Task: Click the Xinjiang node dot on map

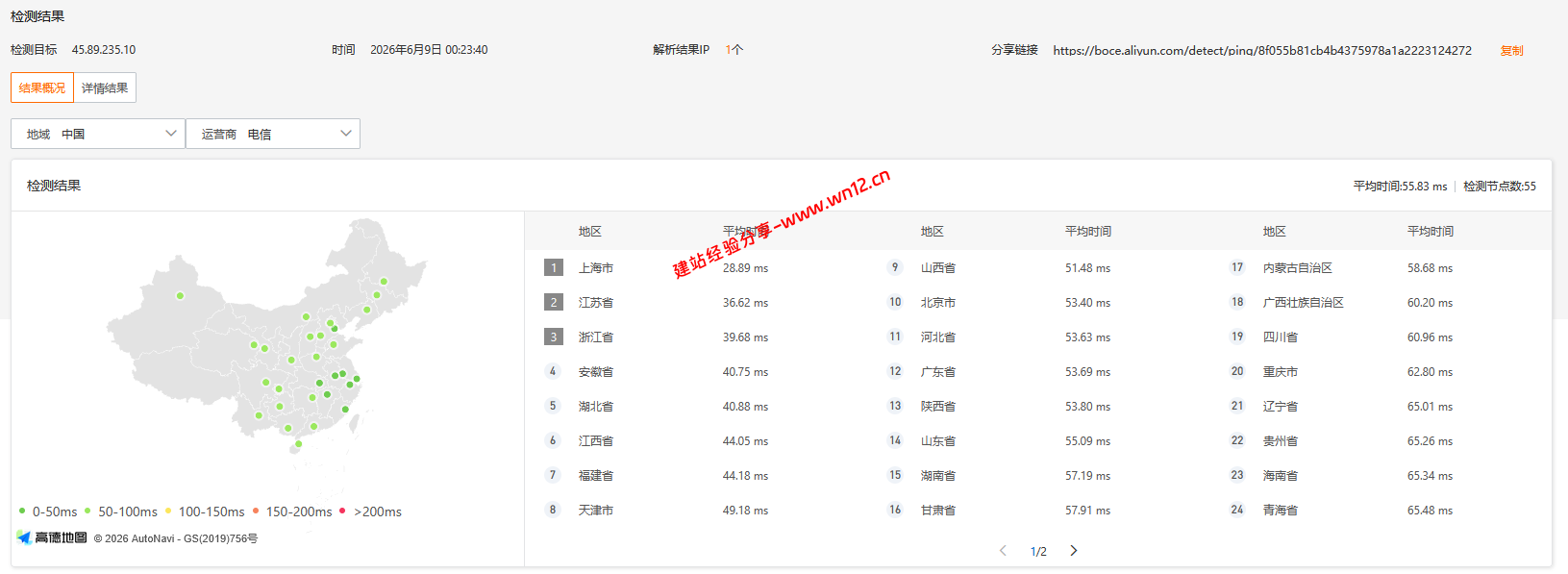Action: (180, 295)
